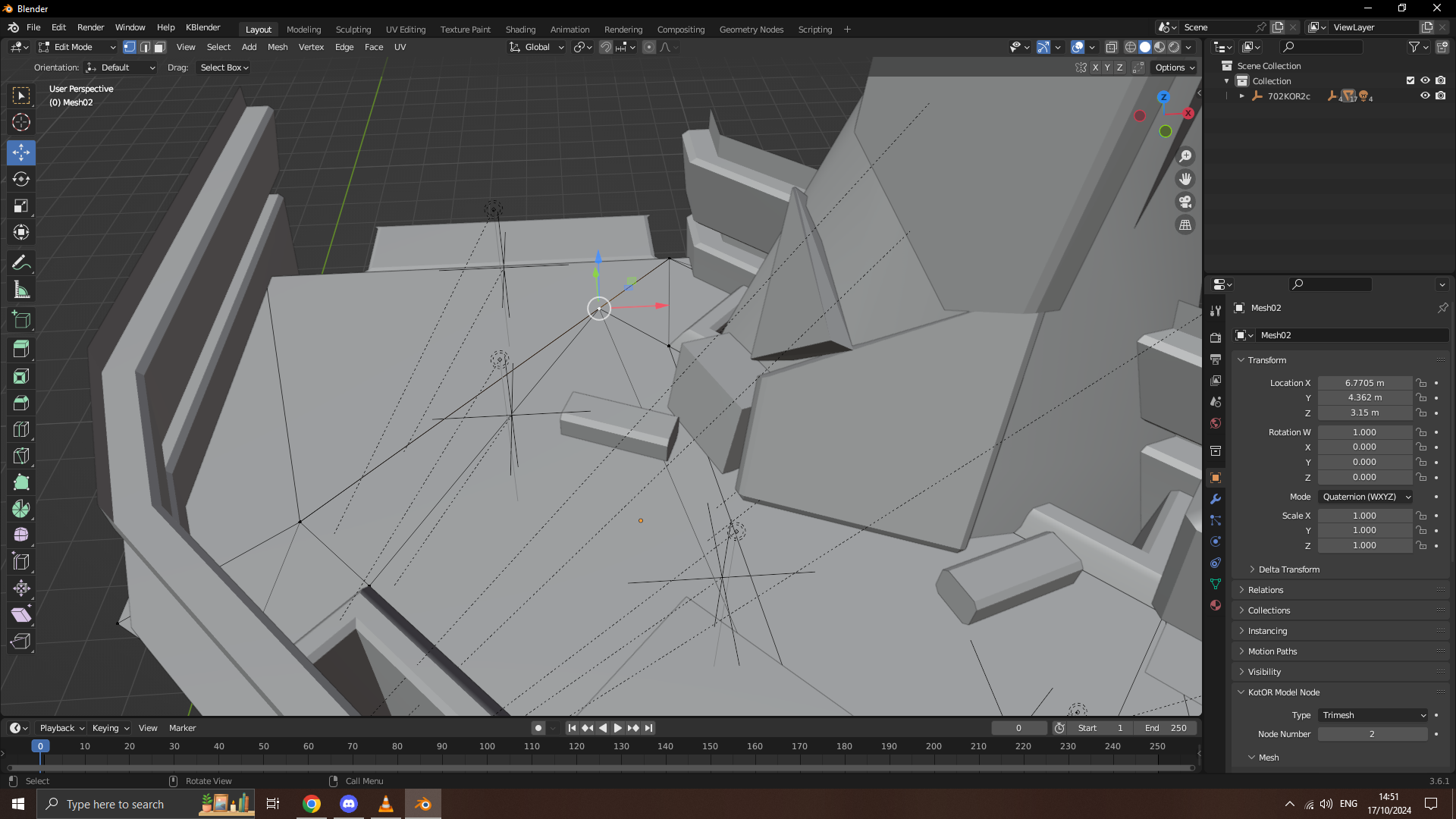1456x819 pixels.
Task: Open the Render menu
Action: [x=90, y=27]
